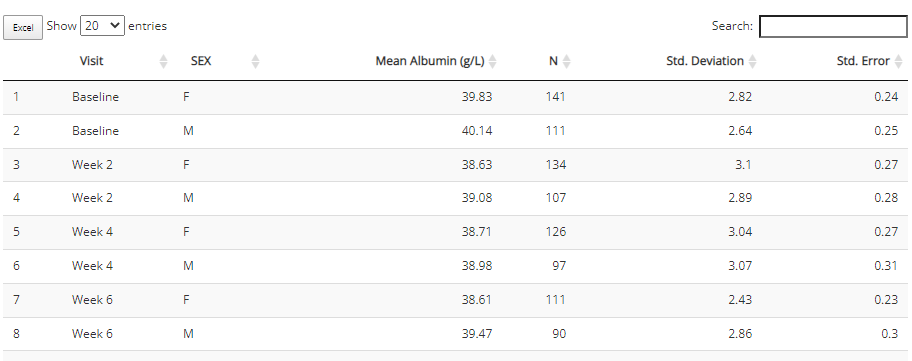Image resolution: width=912 pixels, height=361 pixels.
Task: Sort by Std. Deviation arrows
Action: pos(752,61)
